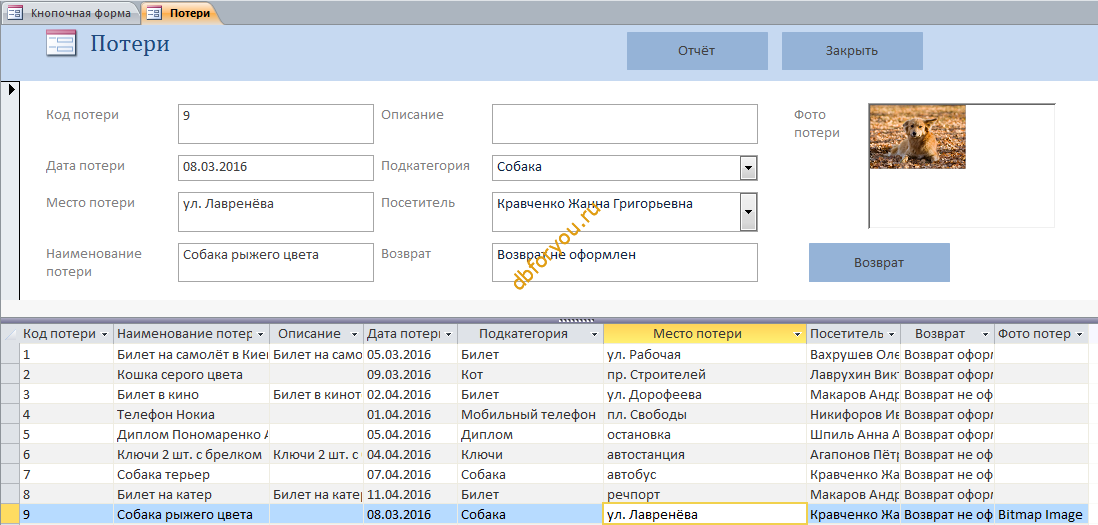Open filter arrow of Подкатегория column
1098x525 pixels.
click(595, 335)
